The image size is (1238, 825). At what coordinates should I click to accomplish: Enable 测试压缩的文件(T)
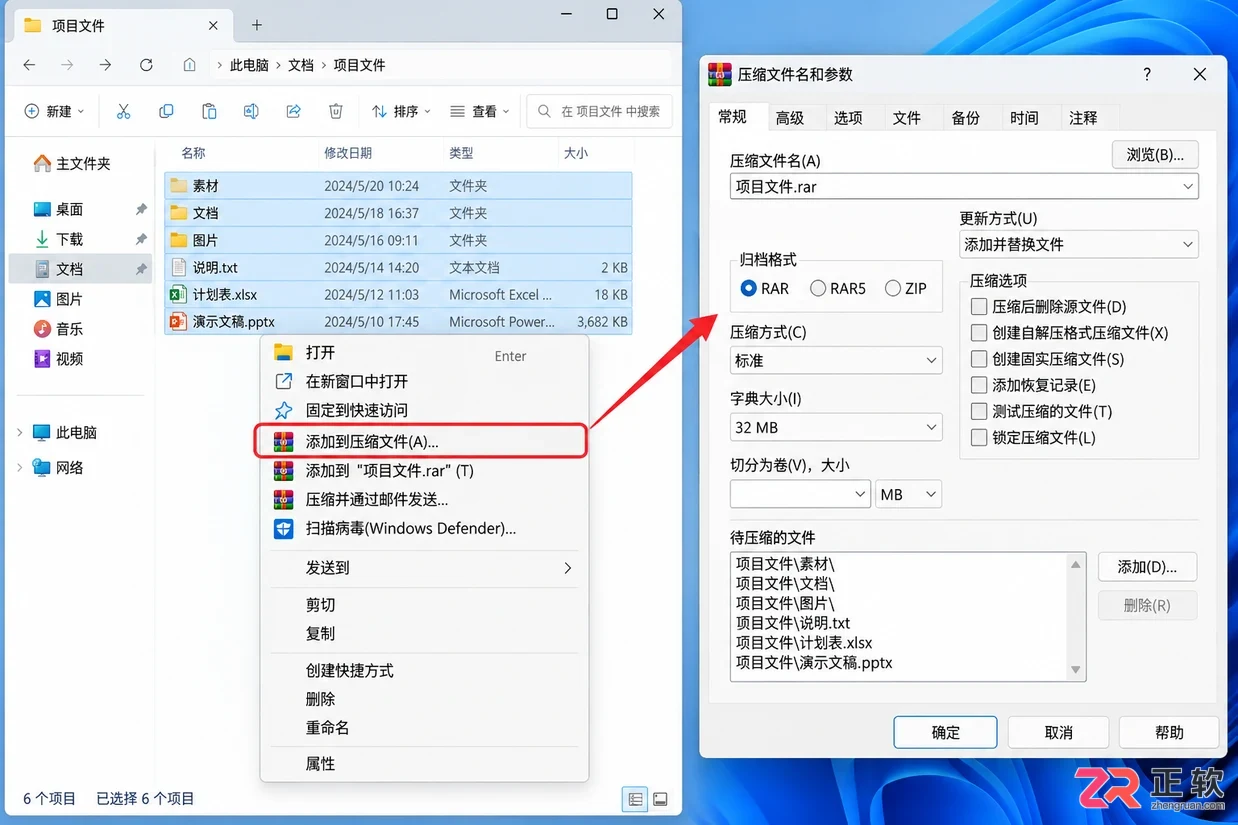pos(1042,411)
